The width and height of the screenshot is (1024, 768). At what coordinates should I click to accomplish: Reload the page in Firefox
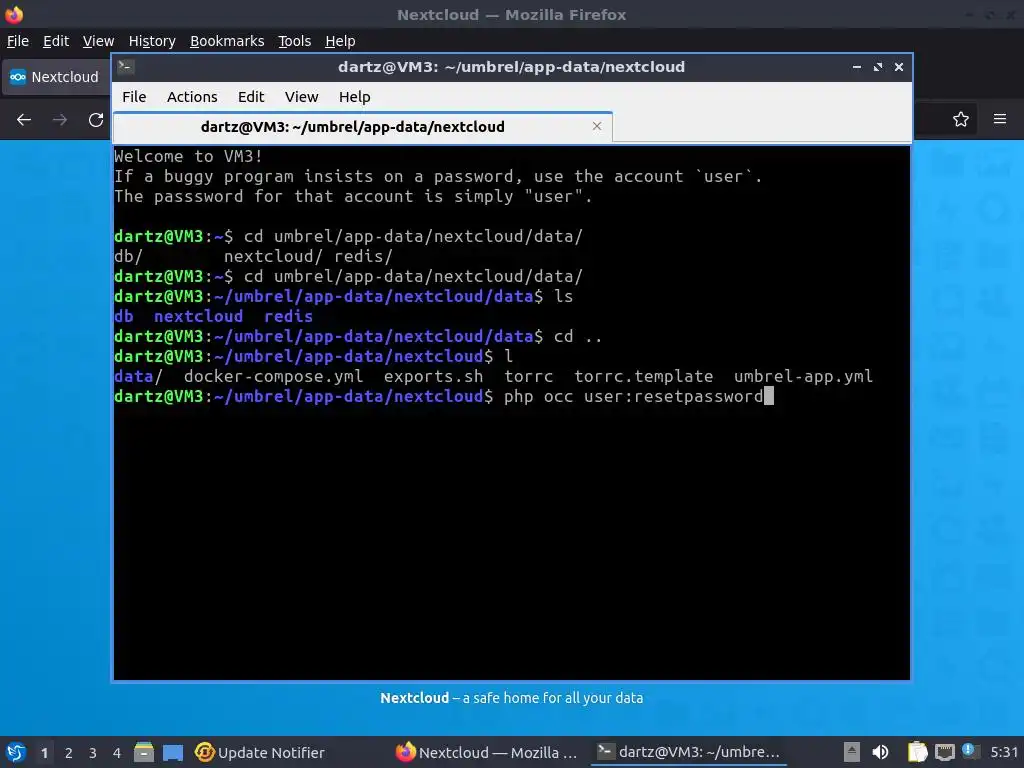coord(96,120)
